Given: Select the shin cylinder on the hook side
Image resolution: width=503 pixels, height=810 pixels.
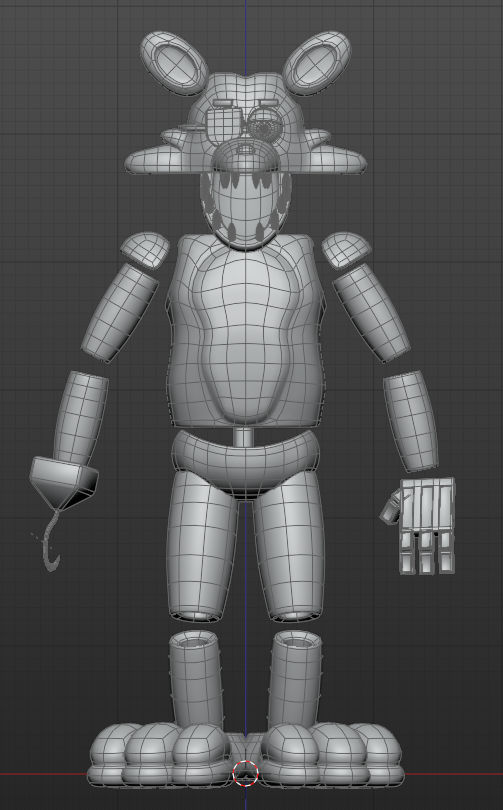Looking at the screenshot, I should pos(196,679).
